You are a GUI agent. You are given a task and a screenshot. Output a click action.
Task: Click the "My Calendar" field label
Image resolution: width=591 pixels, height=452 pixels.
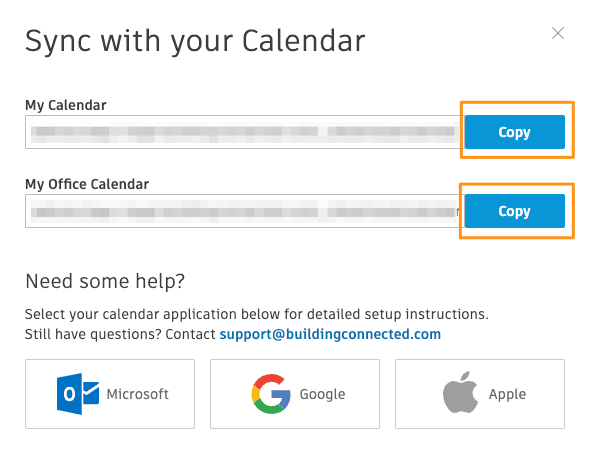point(66,105)
